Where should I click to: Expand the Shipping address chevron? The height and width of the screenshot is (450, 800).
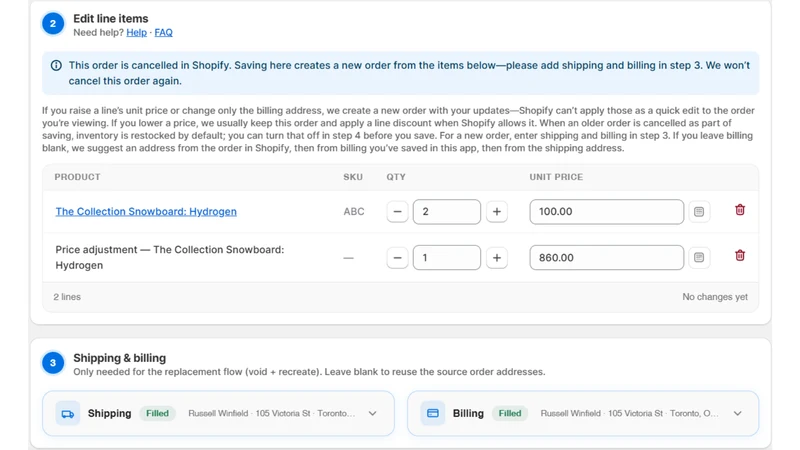click(372, 413)
